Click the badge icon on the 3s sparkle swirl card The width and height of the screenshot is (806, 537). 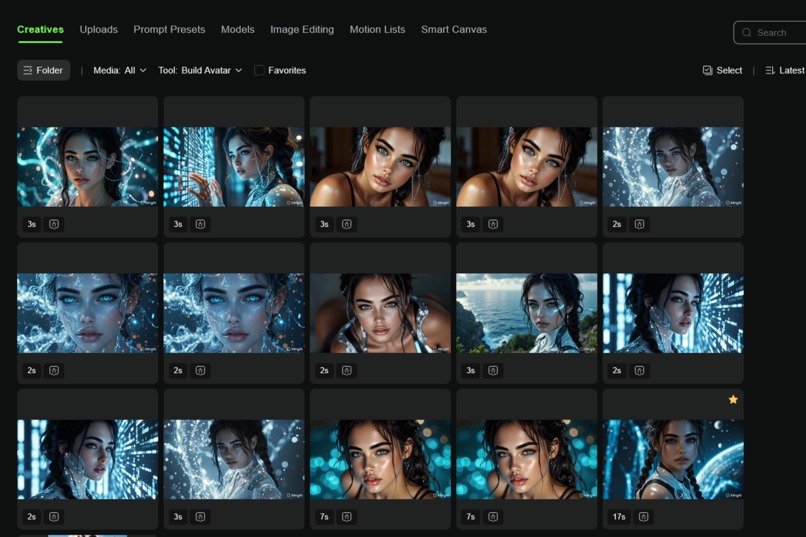[x=200, y=516]
